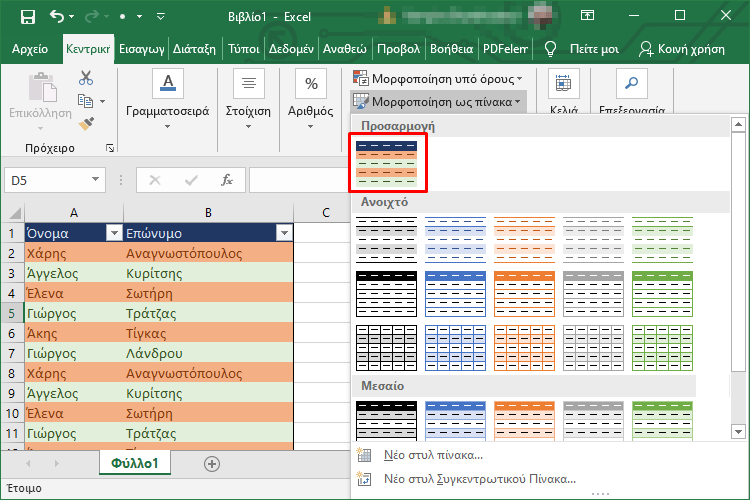Click the Copy icon
The image size is (750, 500).
coord(85,101)
